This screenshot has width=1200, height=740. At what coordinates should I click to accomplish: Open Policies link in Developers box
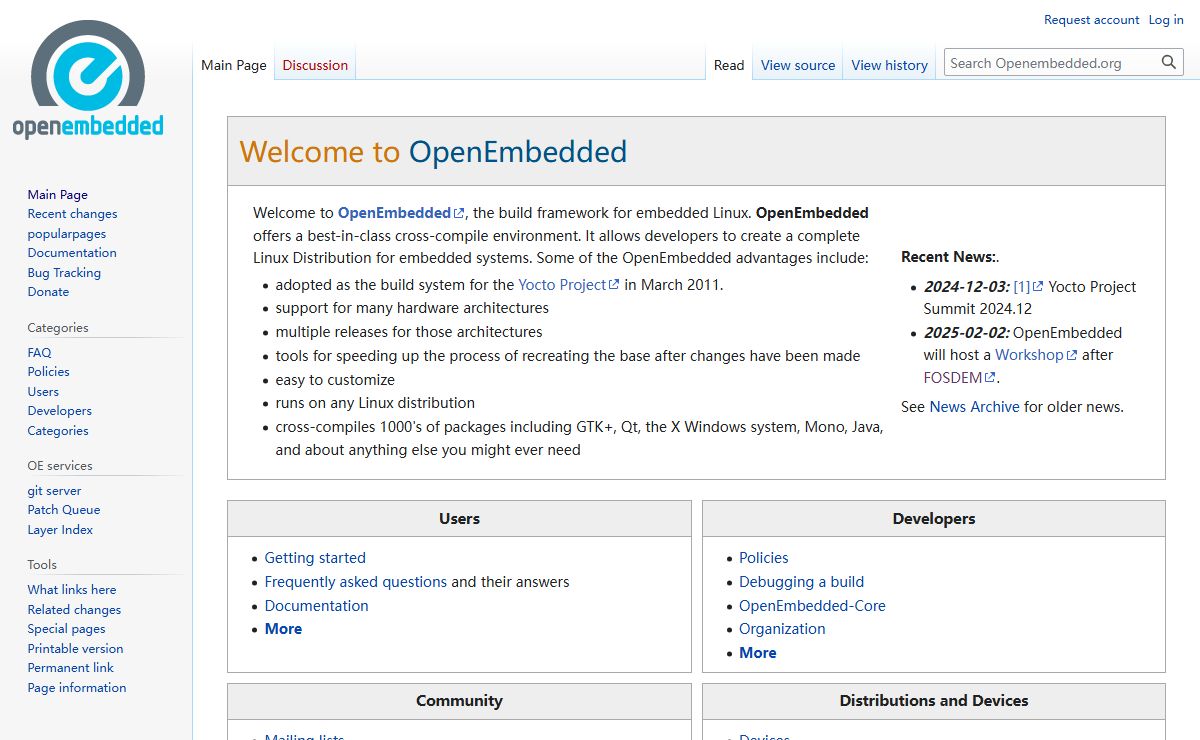(763, 558)
